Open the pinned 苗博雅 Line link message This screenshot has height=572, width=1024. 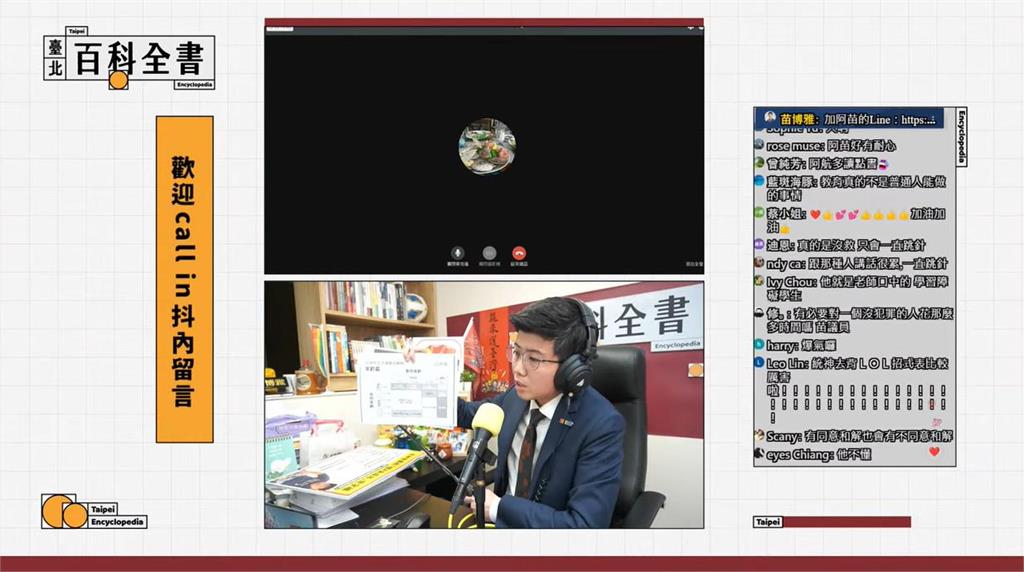[x=849, y=119]
